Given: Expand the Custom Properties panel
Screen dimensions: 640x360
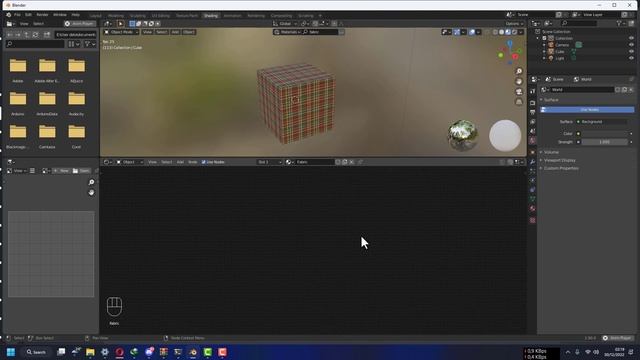Looking at the screenshot, I should coord(561,168).
